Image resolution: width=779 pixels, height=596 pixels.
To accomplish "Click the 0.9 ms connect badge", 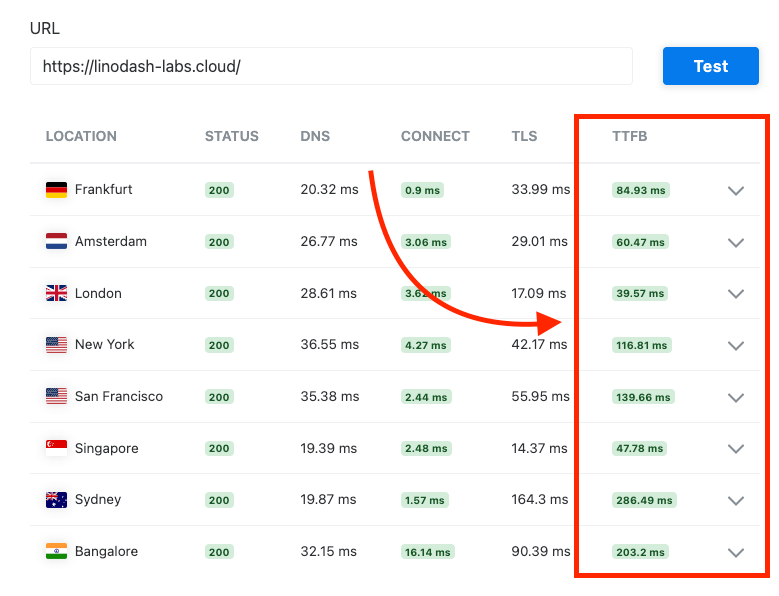I will coord(422,190).
